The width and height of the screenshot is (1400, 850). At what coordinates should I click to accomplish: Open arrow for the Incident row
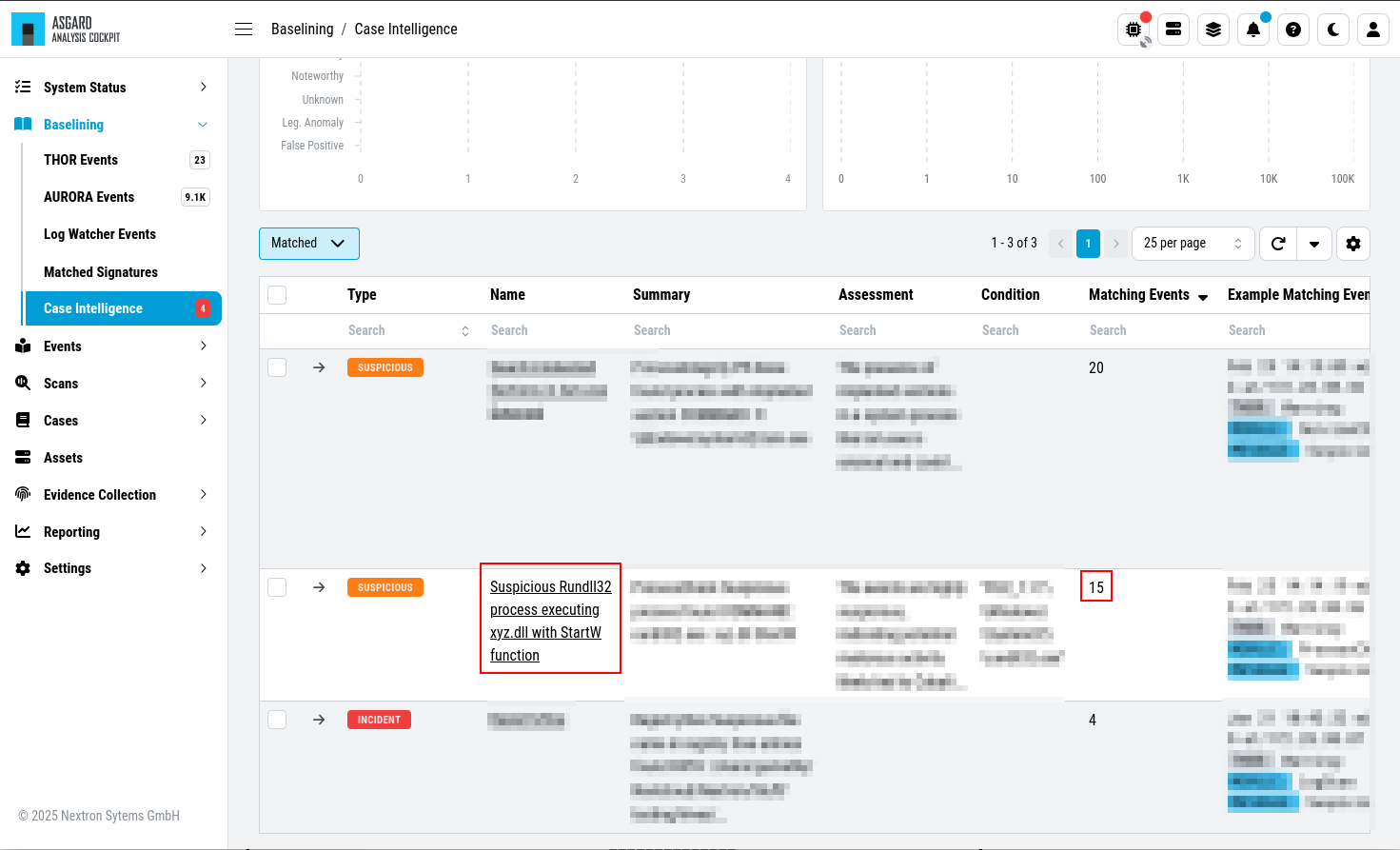pos(319,720)
